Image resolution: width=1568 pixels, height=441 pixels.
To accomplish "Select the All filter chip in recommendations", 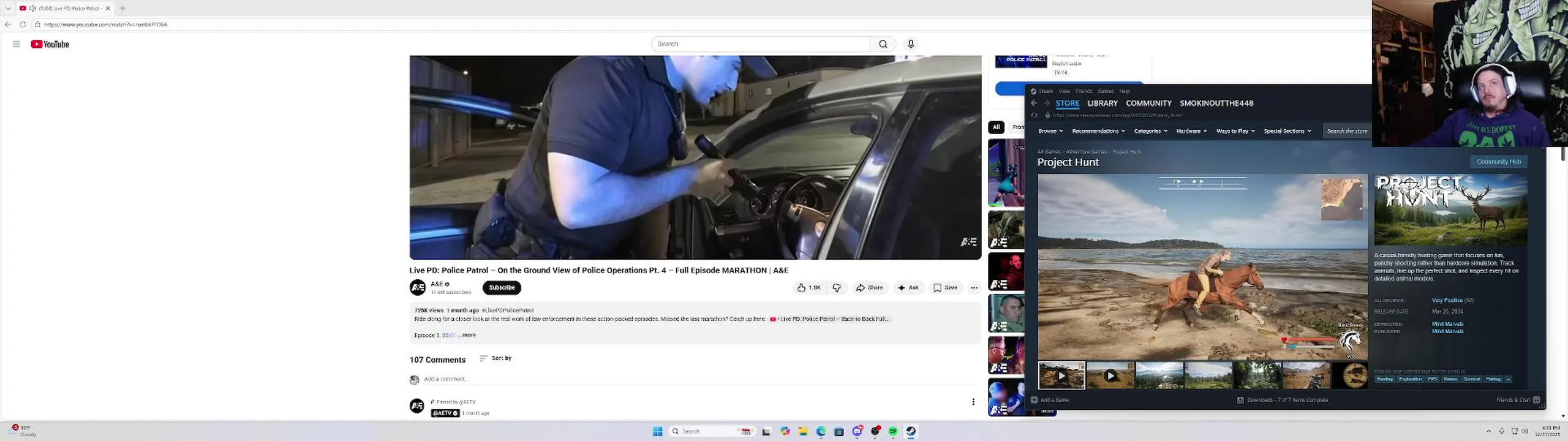I will [x=996, y=127].
